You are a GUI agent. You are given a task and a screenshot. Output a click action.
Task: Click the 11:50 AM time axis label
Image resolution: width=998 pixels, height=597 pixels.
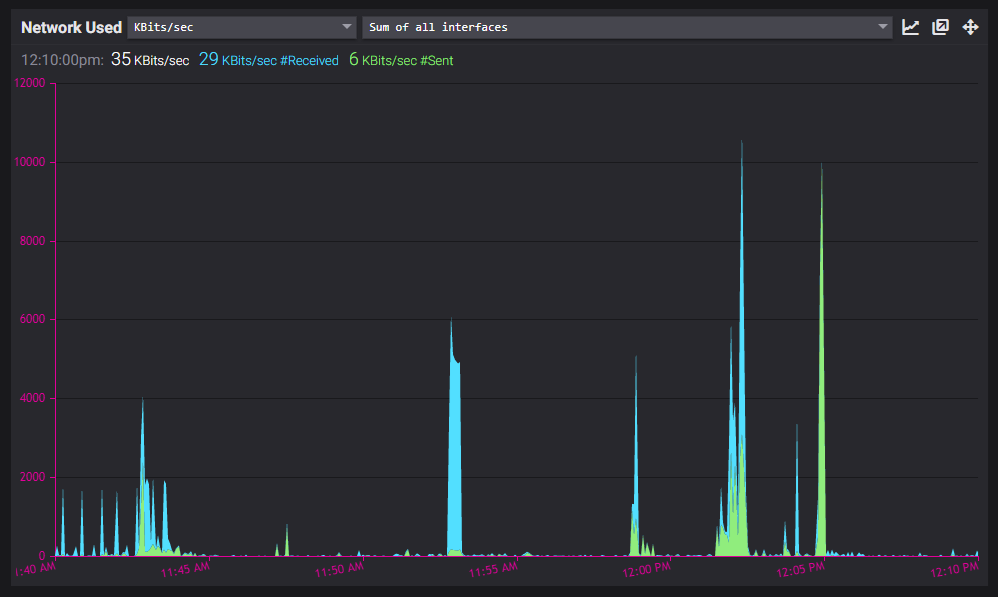pos(339,569)
